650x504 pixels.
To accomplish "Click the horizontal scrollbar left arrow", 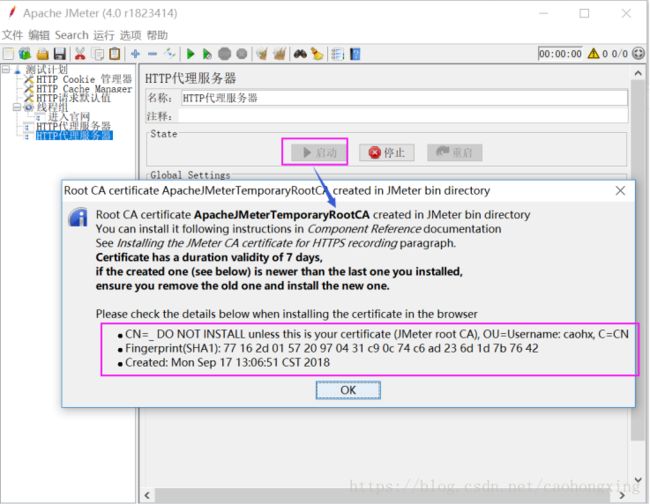I will point(147,495).
